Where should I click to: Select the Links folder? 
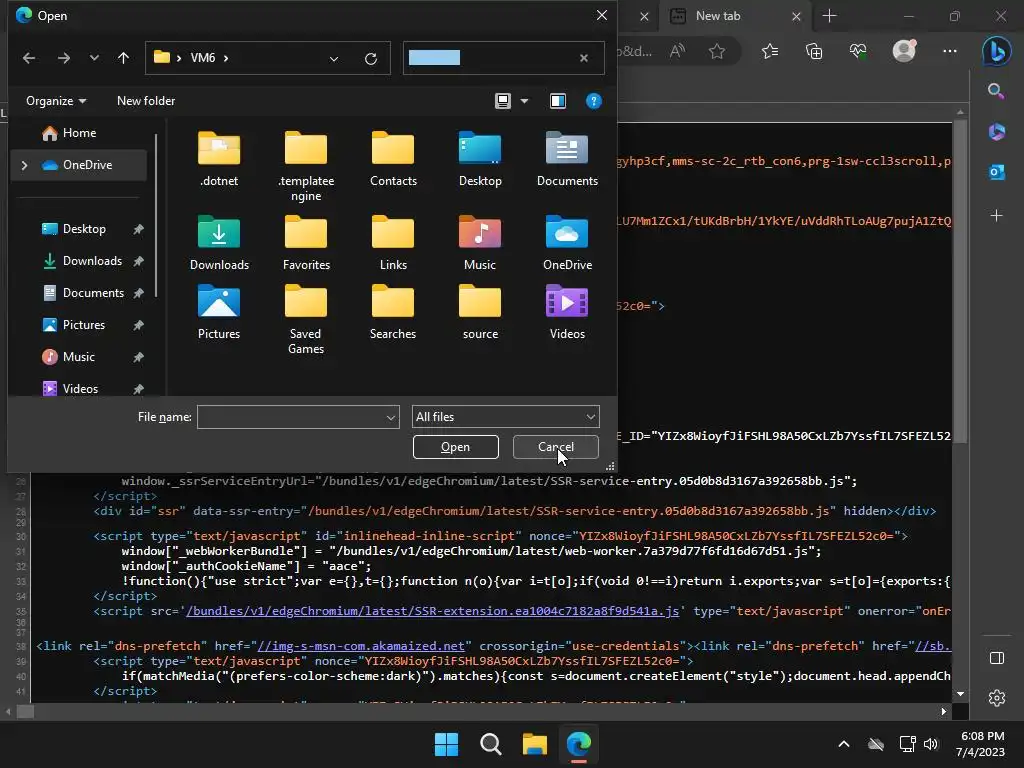pos(392,243)
